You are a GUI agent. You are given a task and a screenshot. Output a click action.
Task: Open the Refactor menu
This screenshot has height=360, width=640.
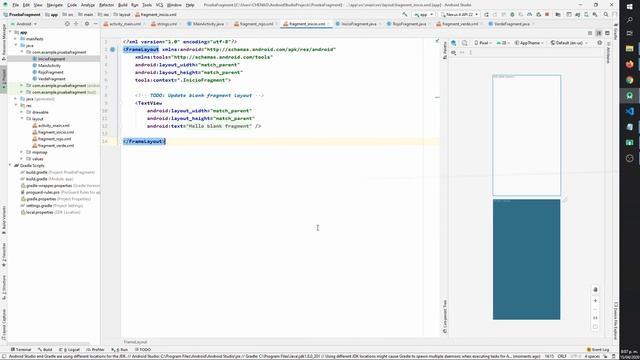point(107,5)
